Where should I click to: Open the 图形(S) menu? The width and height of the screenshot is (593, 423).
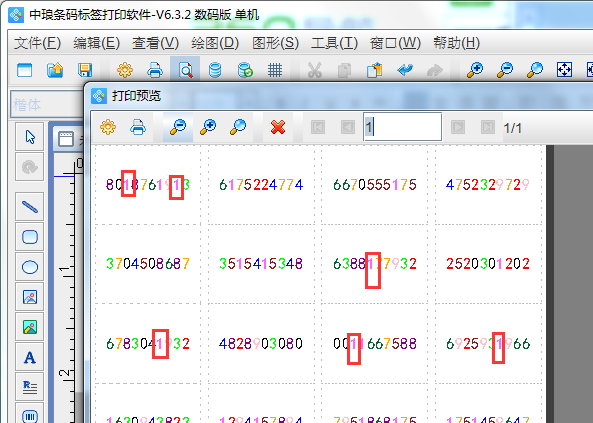point(275,43)
